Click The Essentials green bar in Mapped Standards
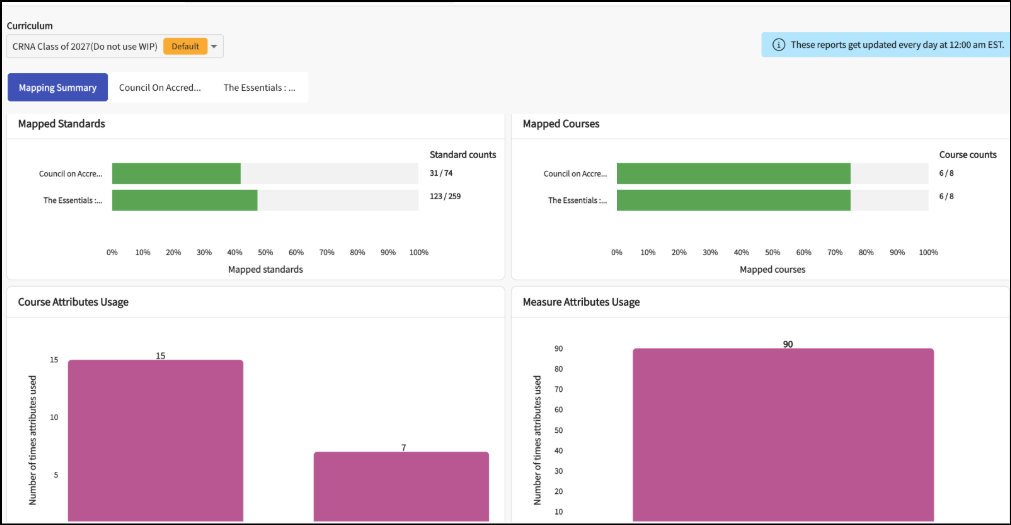Viewport: 1011px width, 525px height. tap(184, 200)
